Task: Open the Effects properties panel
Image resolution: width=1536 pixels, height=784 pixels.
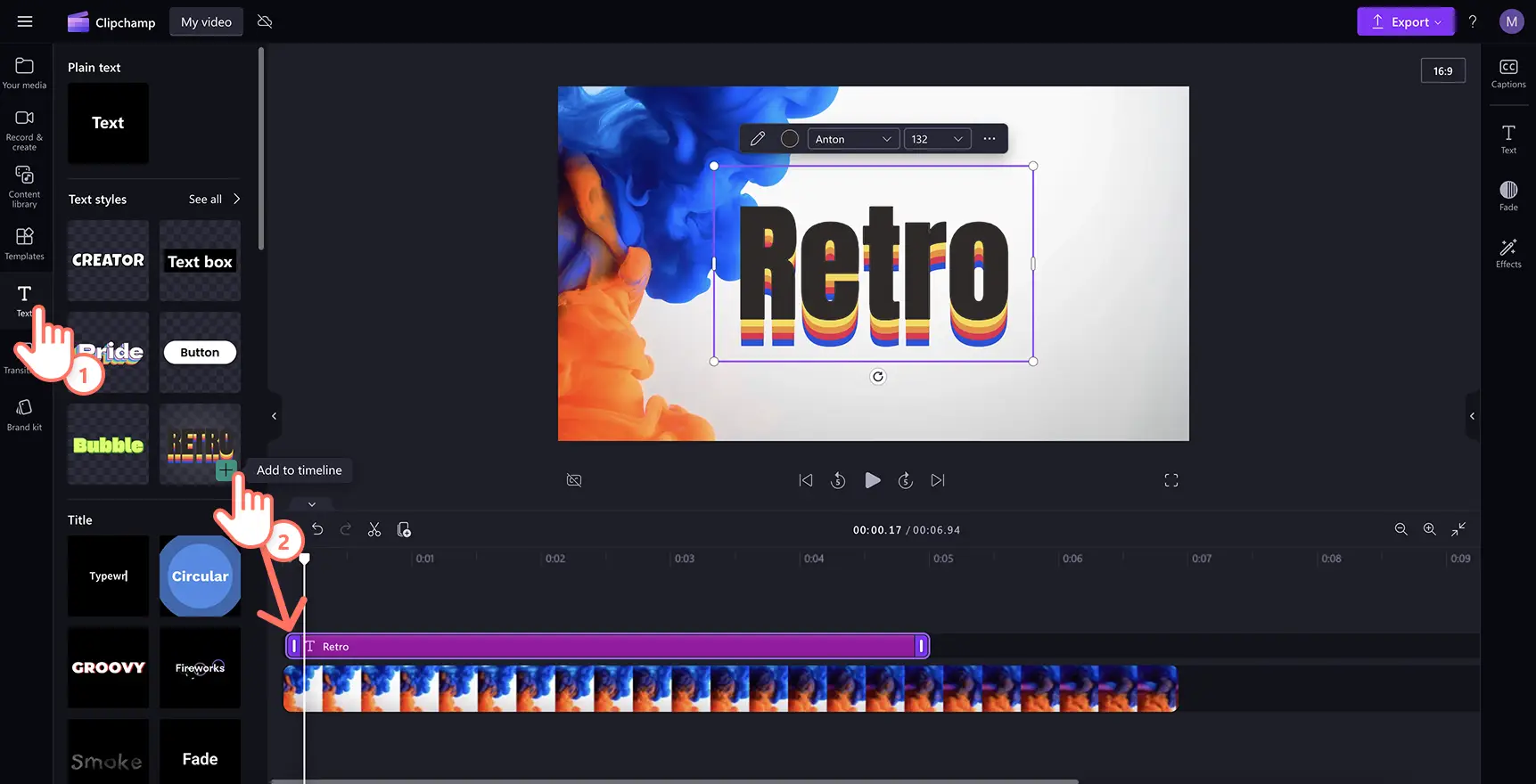Action: point(1508,253)
